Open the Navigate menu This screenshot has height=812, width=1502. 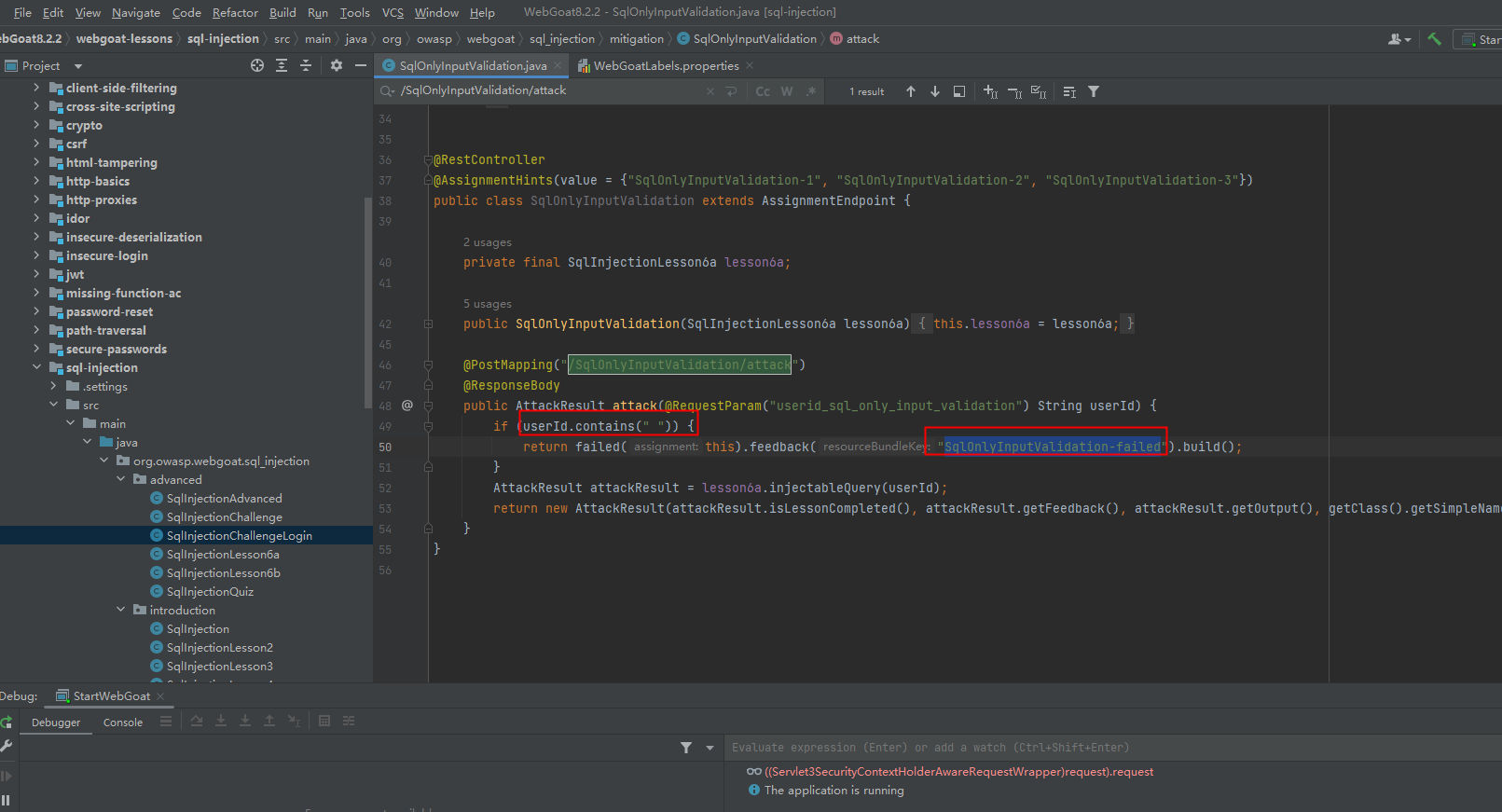(x=136, y=12)
